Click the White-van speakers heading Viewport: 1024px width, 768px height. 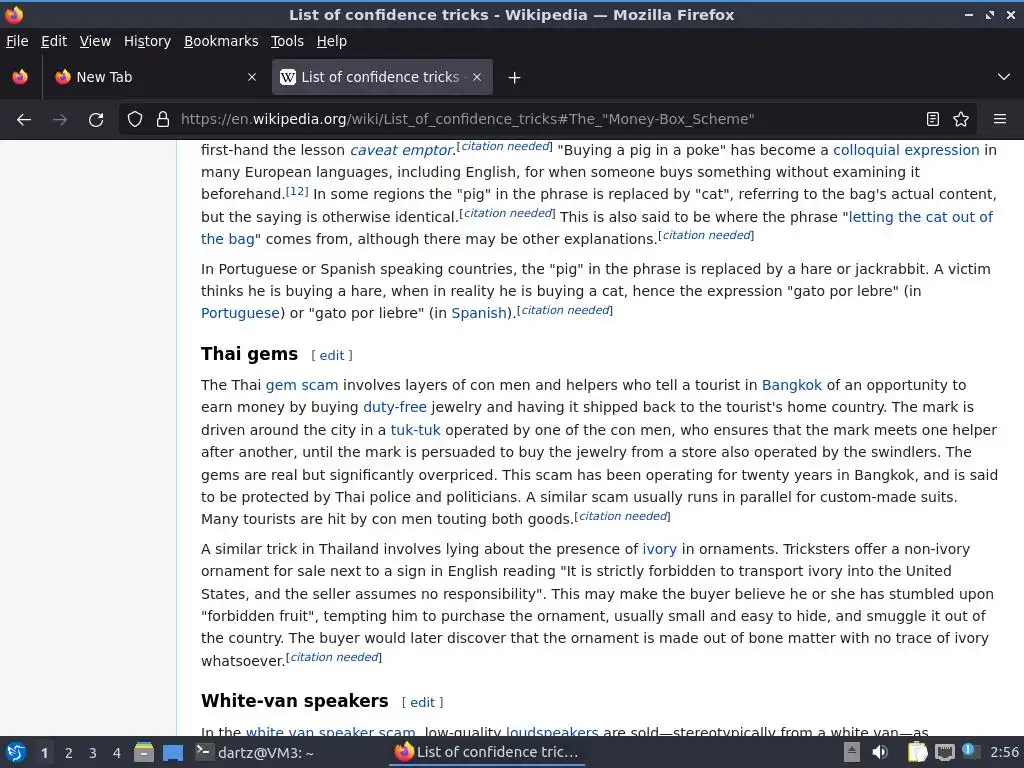(295, 701)
